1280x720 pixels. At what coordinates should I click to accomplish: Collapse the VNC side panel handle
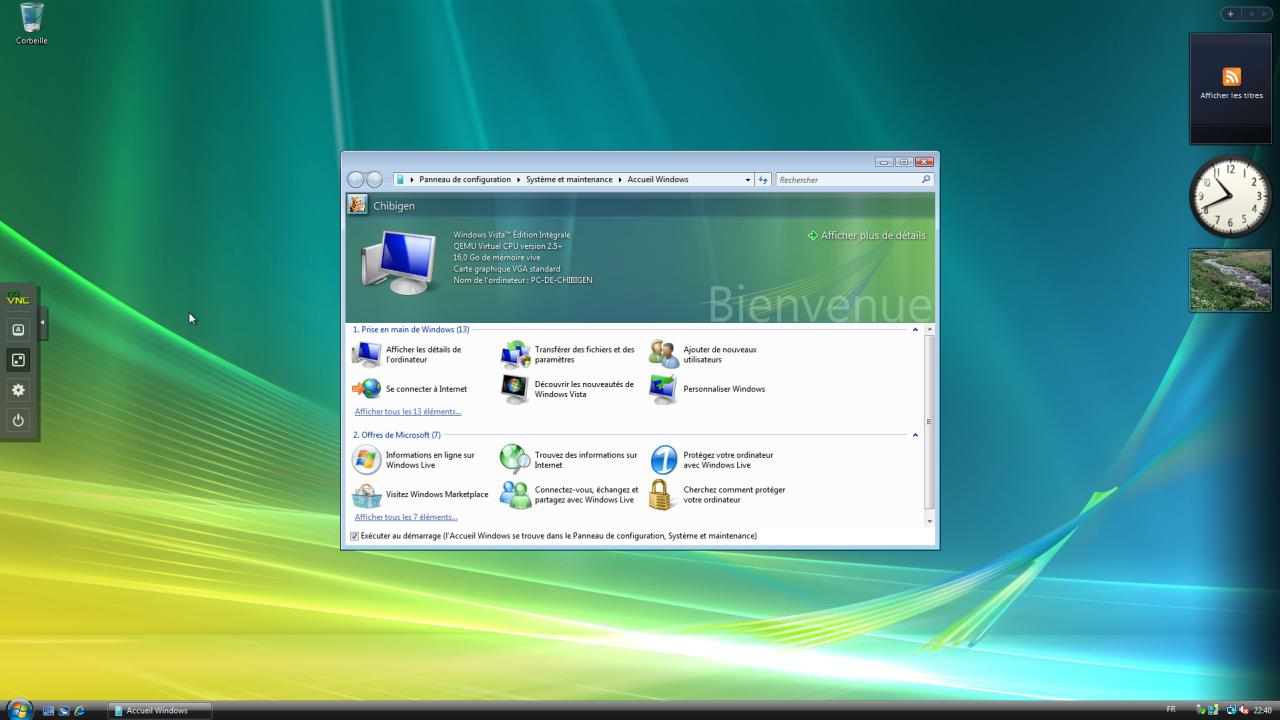coord(43,322)
